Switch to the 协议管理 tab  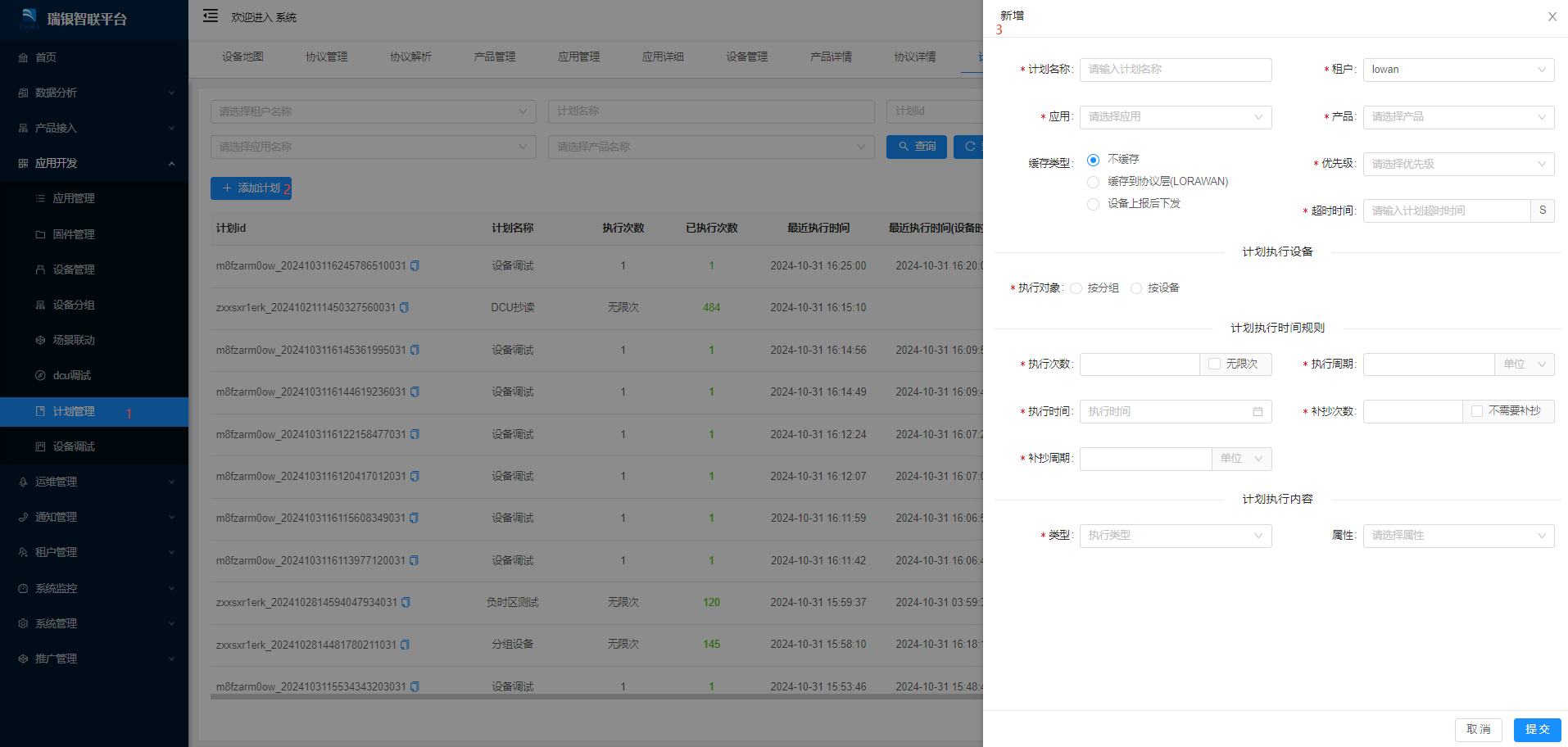327,57
